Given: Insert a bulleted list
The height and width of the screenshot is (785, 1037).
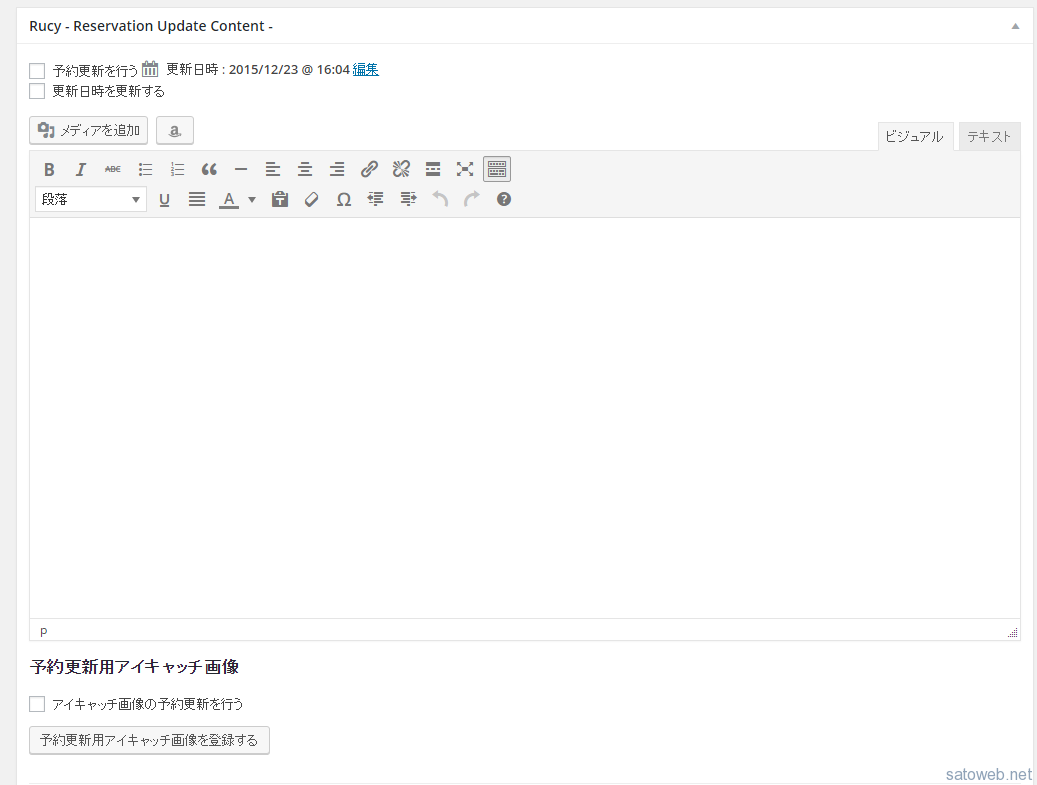Looking at the screenshot, I should (145, 169).
